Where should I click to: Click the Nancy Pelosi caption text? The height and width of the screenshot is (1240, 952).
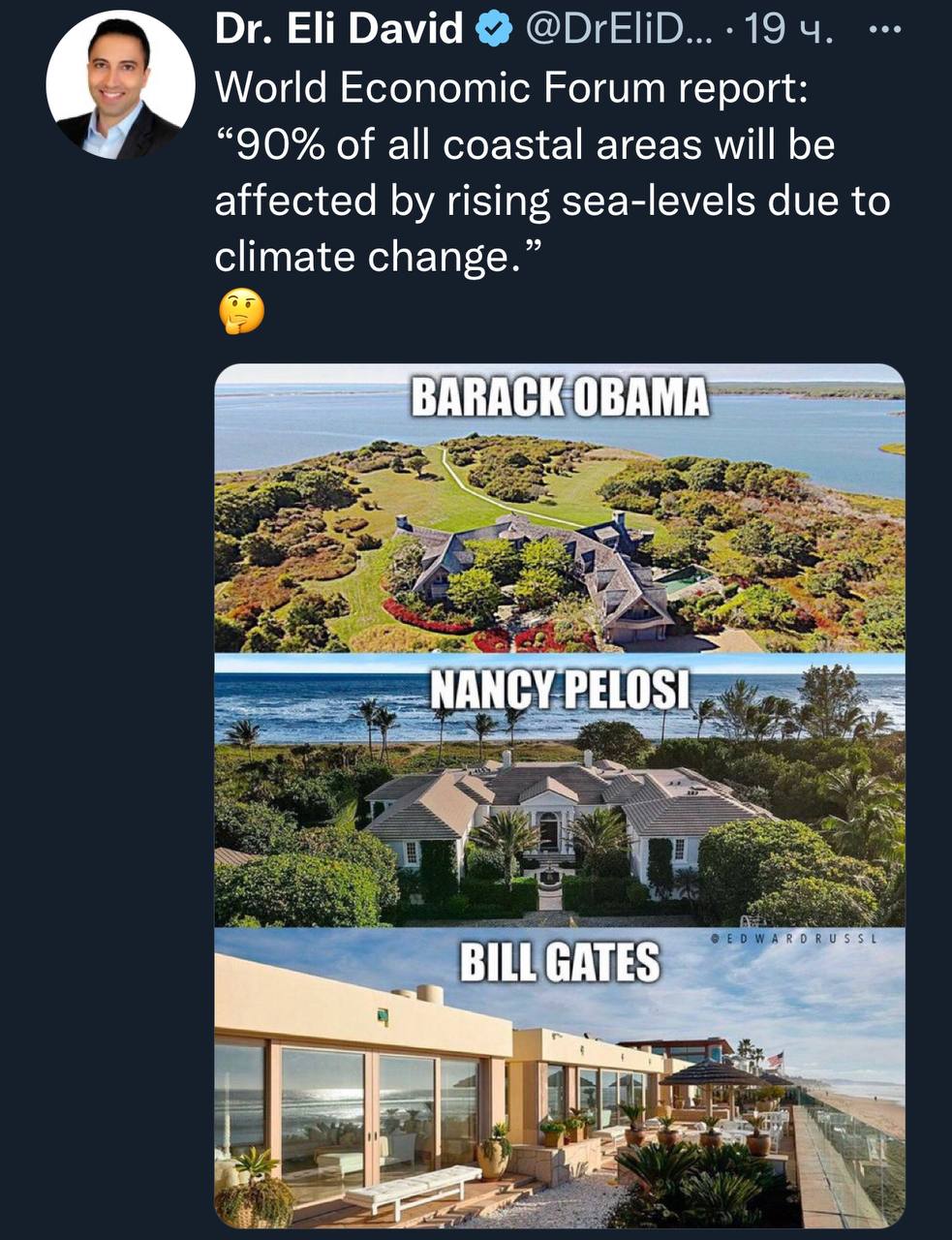tap(560, 690)
